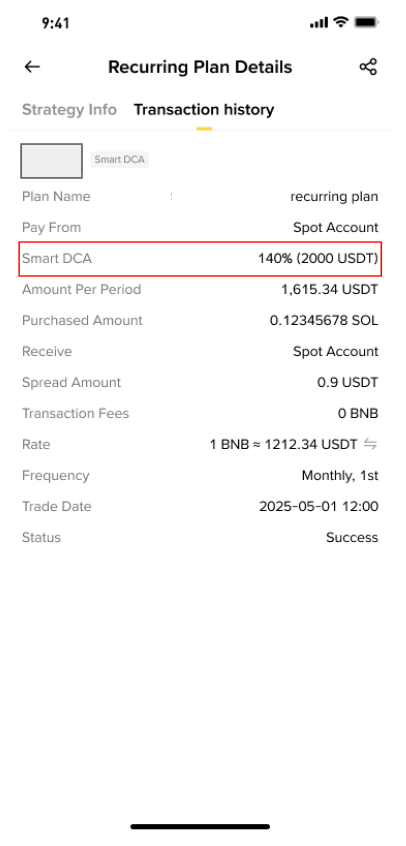Tap the battery status icon

(366, 23)
